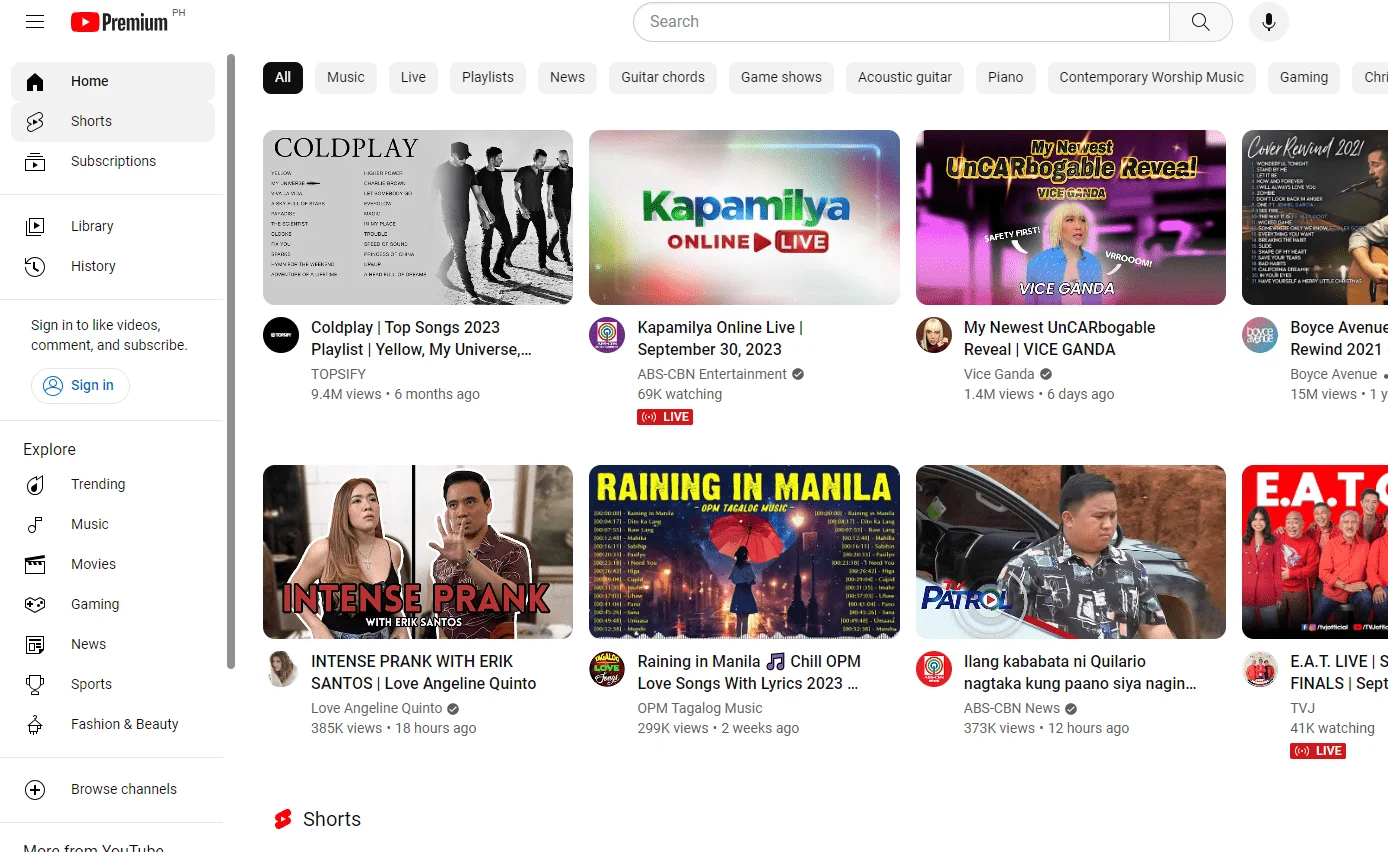The height and width of the screenshot is (852, 1388).
Task: Play the Raining in Manila thumbnail
Action: coord(744,552)
